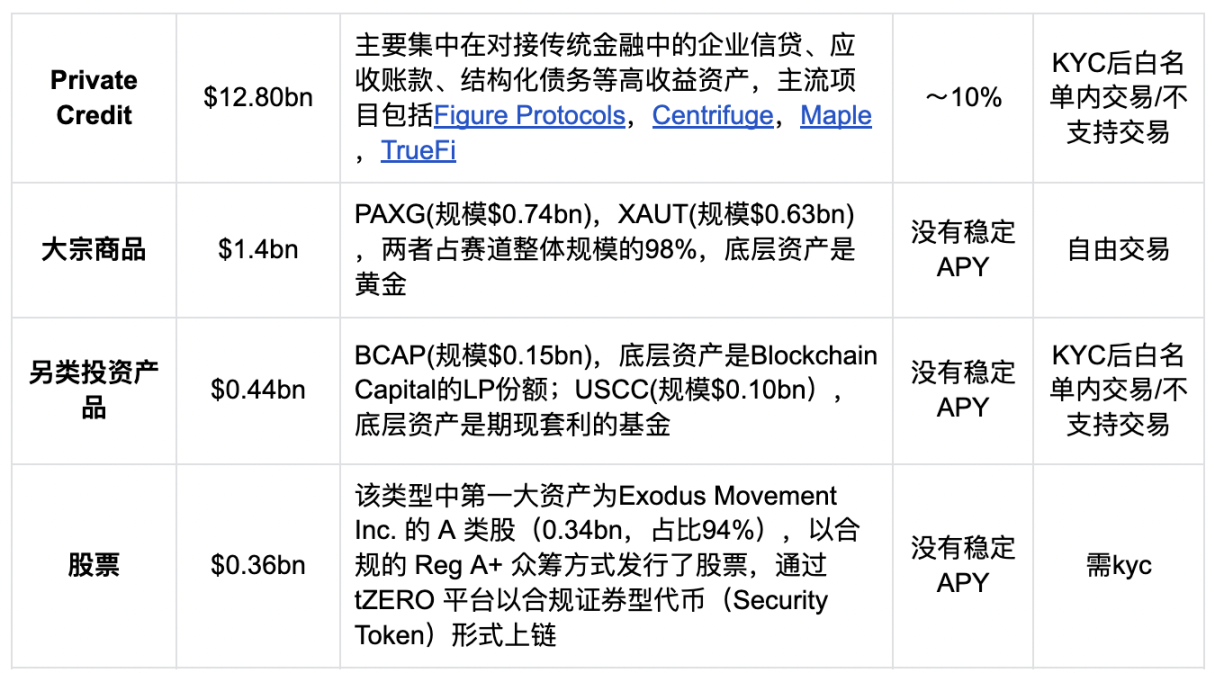Click the $0.36bn size cell

coord(258,566)
